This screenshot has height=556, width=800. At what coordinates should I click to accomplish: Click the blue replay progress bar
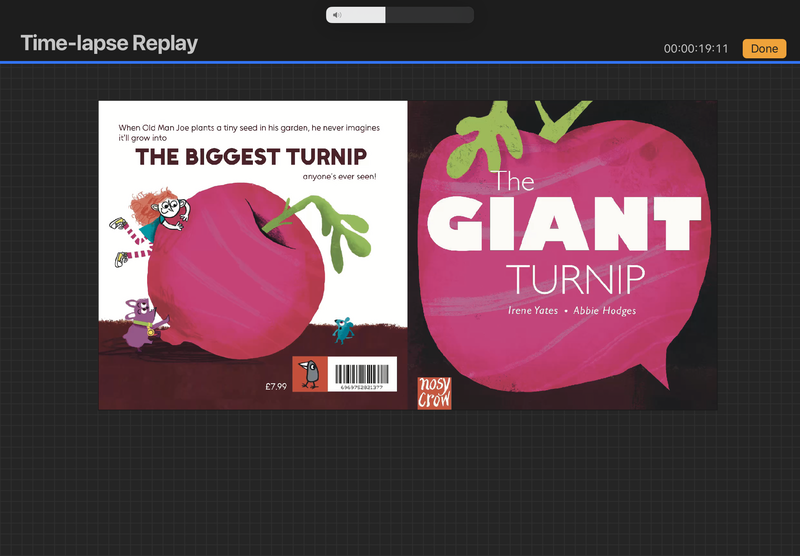click(x=400, y=62)
